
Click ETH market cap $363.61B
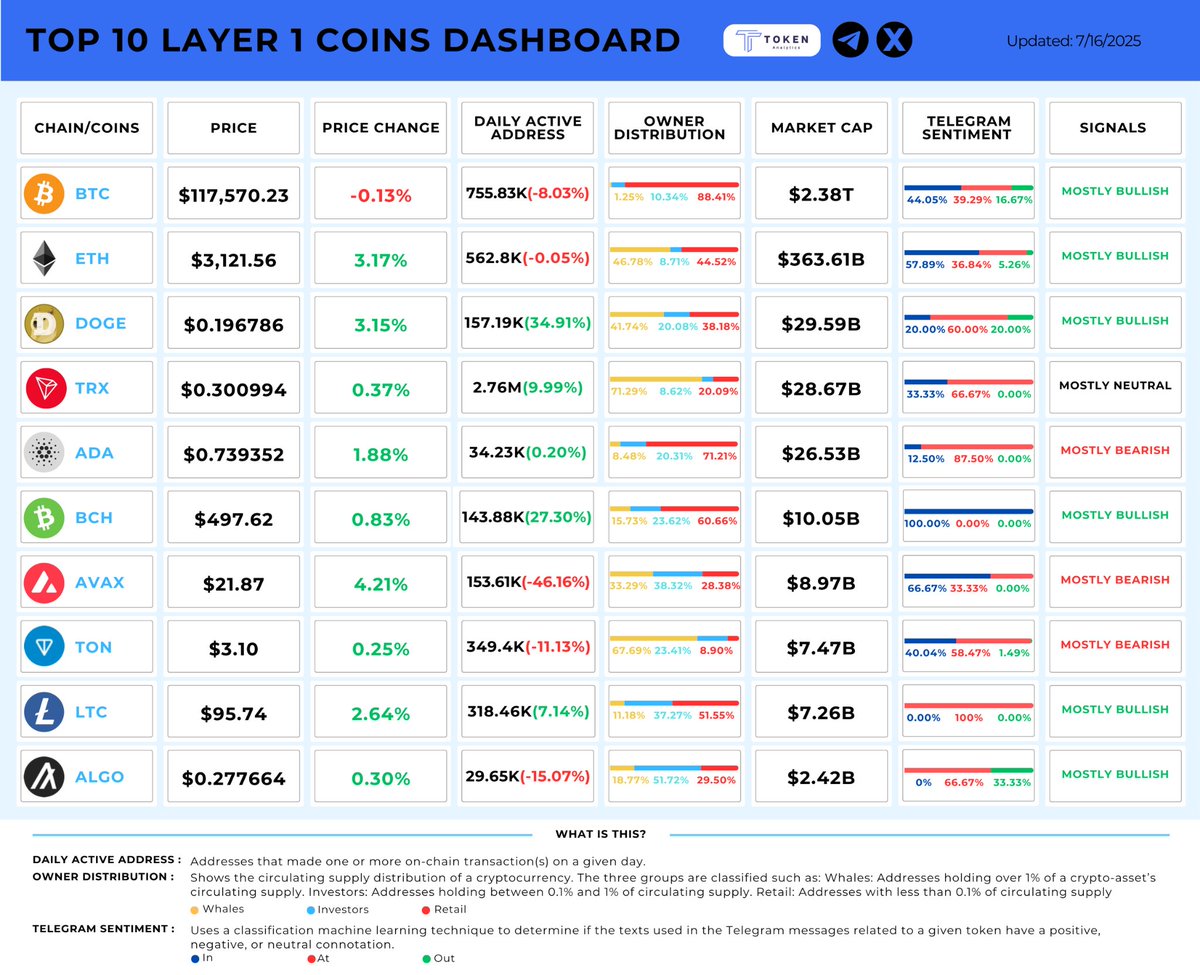pyautogui.click(x=821, y=260)
